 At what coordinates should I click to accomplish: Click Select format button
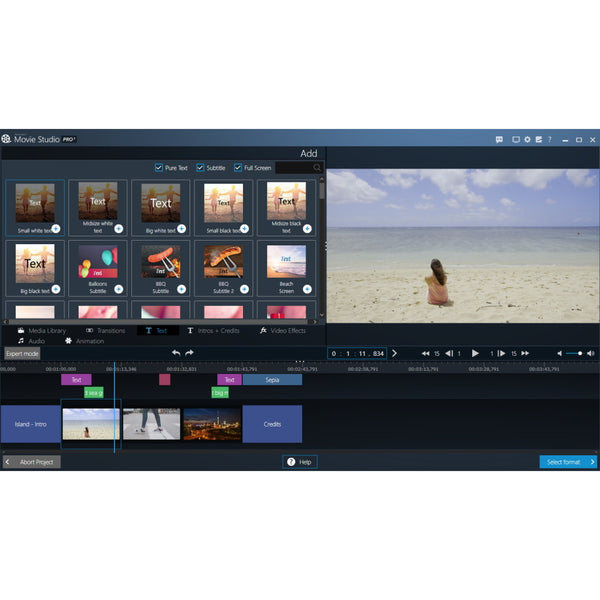pos(568,462)
